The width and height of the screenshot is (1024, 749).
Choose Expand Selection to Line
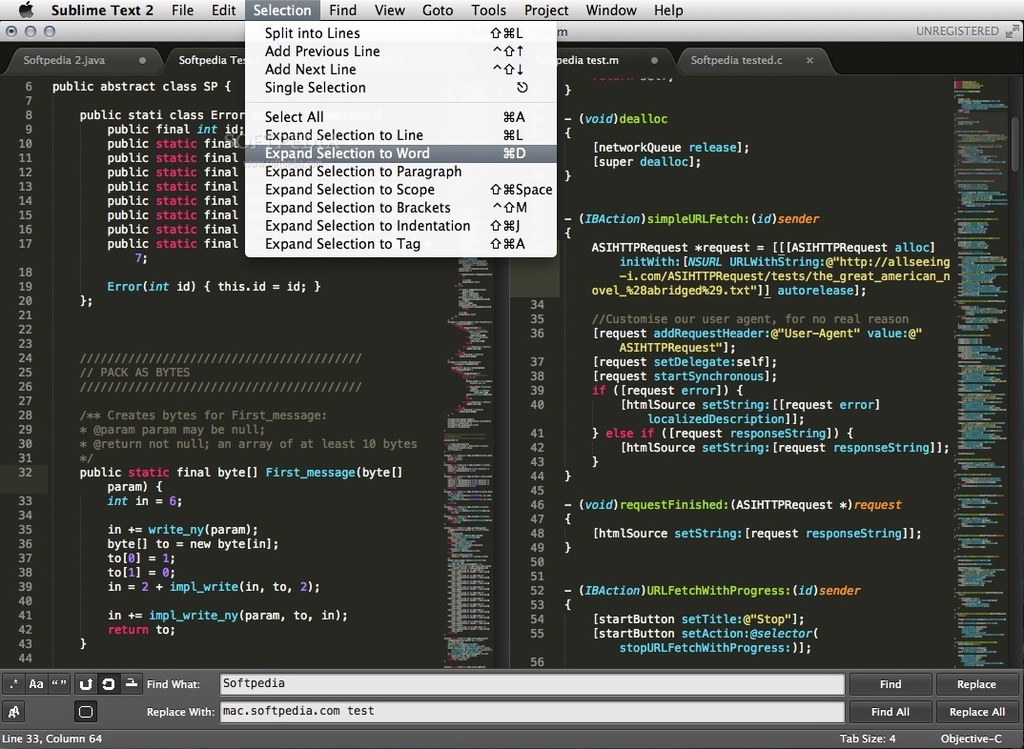[400, 135]
